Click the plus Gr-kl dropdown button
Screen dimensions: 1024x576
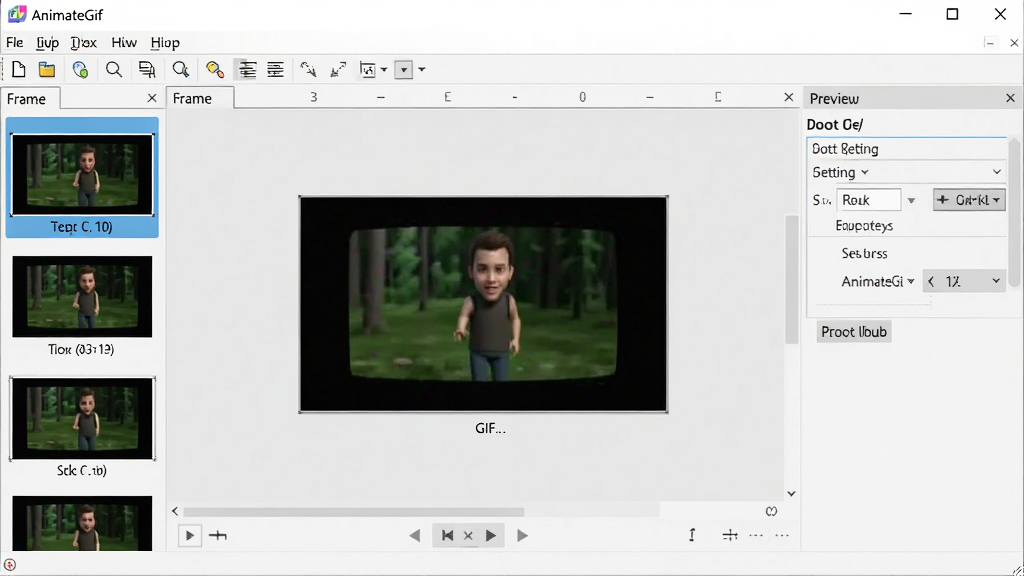(x=969, y=200)
